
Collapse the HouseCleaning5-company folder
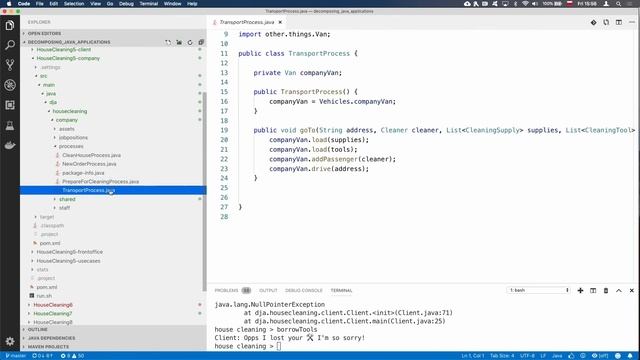pyautogui.click(x=68, y=58)
